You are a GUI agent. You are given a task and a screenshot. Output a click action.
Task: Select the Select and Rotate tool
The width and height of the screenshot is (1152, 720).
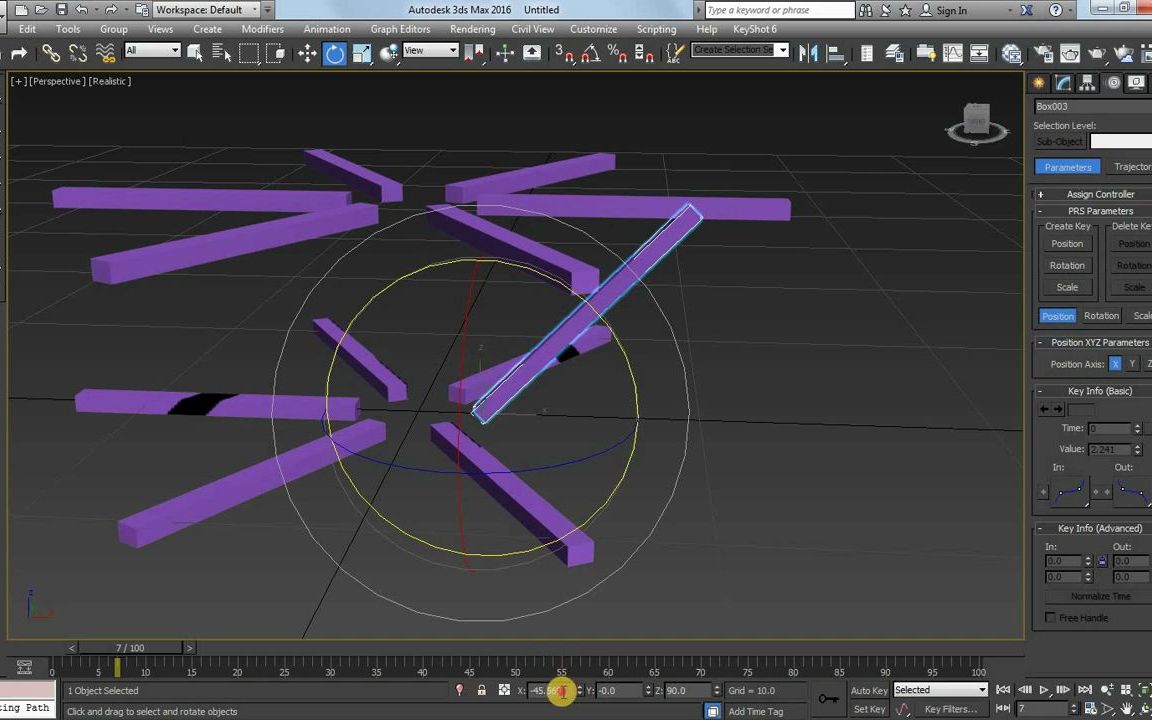point(335,52)
